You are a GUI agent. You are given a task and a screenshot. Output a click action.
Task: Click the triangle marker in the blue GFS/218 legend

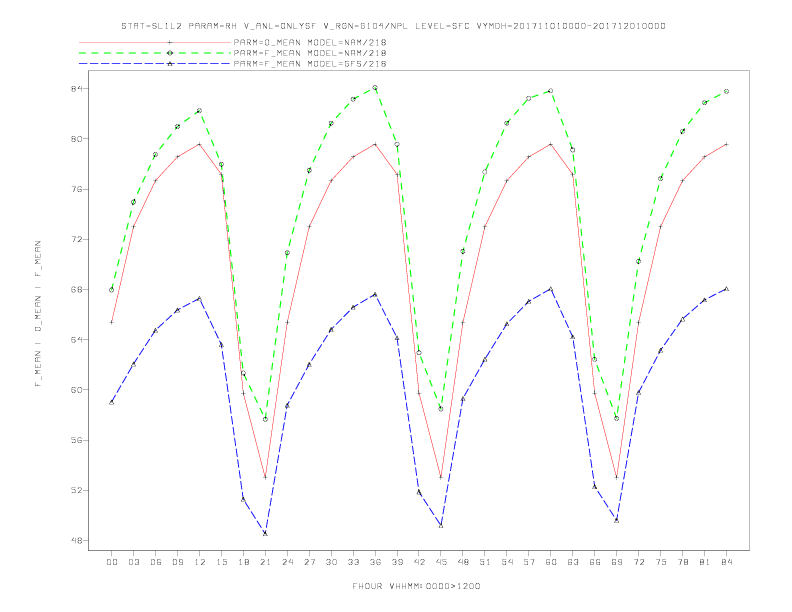pyautogui.click(x=170, y=64)
